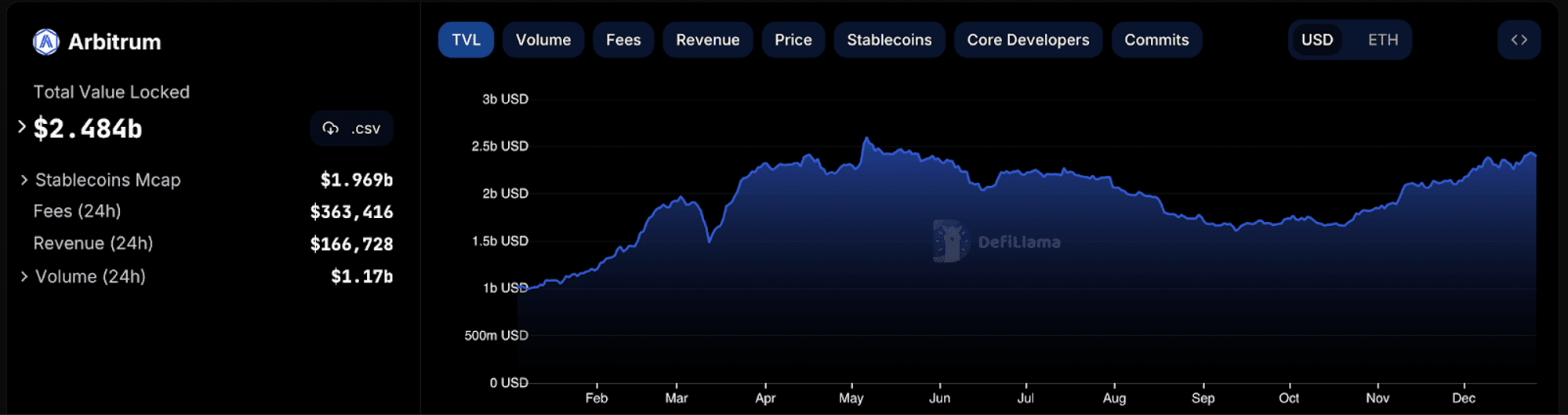Show Fees on the chart
1568x415 pixels.
pyautogui.click(x=623, y=40)
